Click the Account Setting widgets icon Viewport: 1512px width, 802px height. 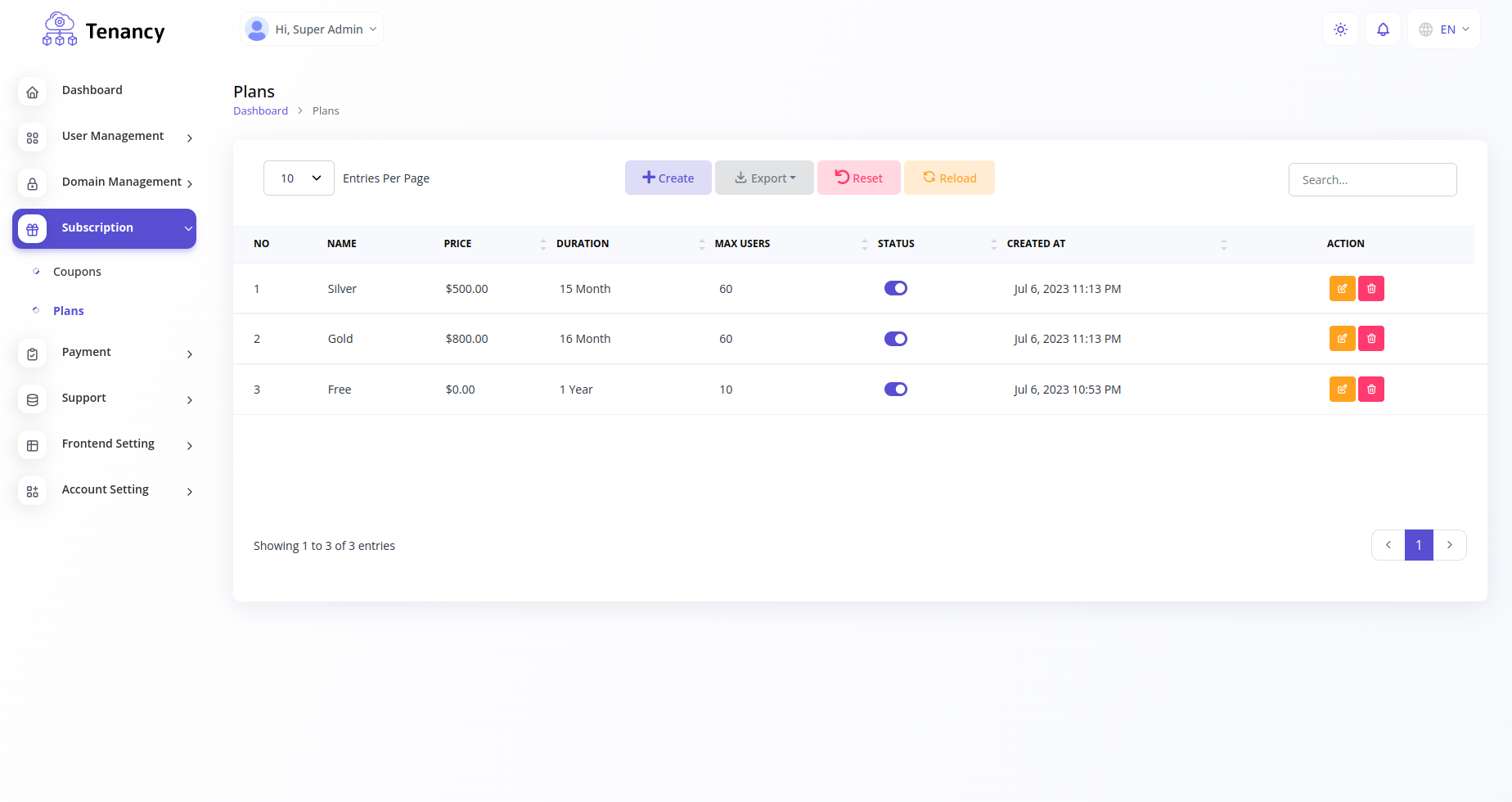[33, 492]
